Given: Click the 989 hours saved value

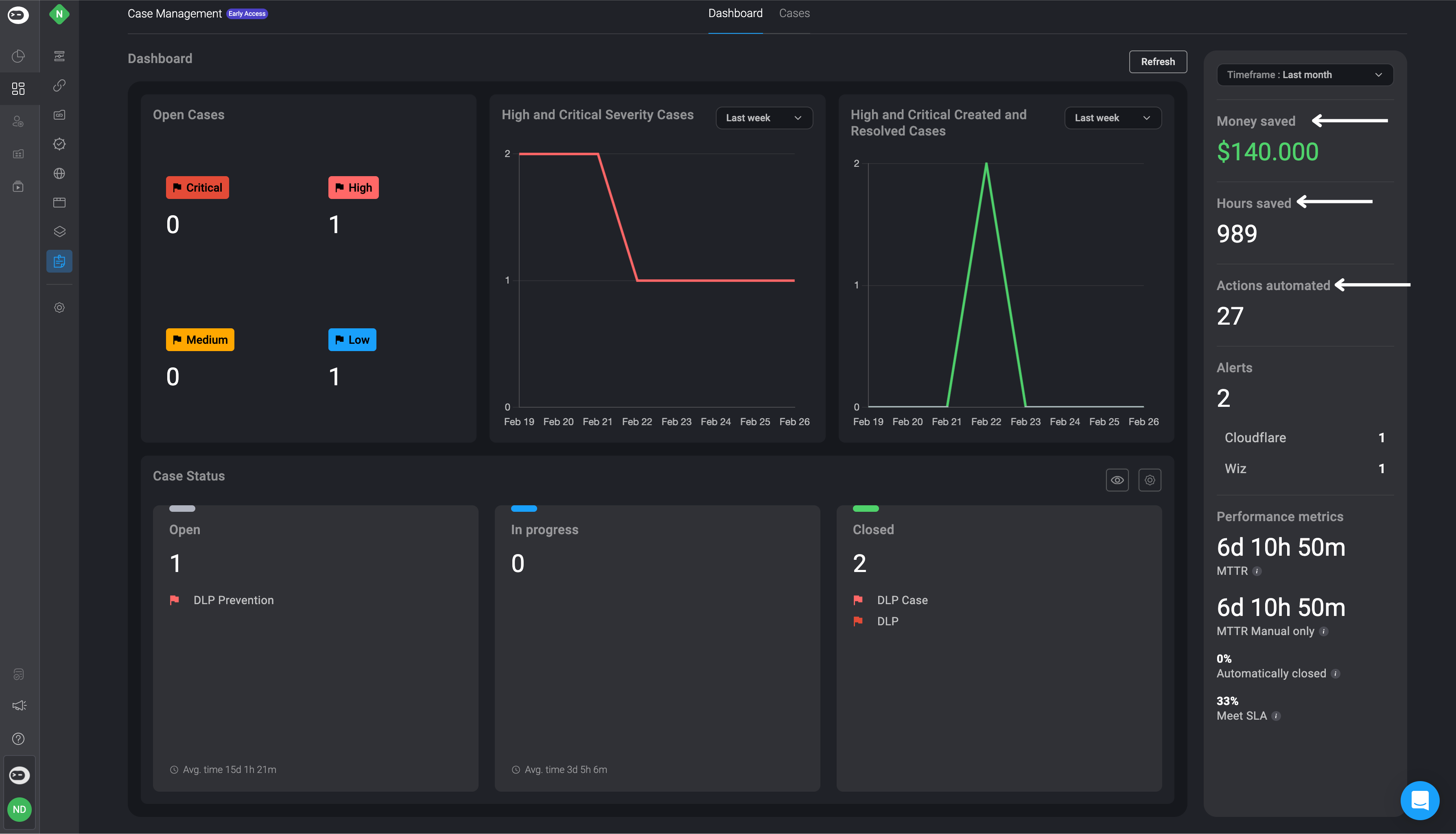Looking at the screenshot, I should click(1237, 234).
